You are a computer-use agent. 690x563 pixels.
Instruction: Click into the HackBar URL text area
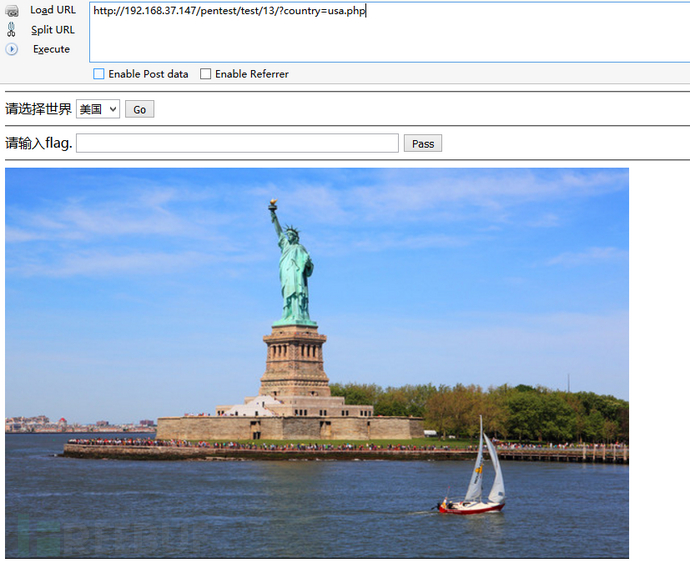coord(389,32)
